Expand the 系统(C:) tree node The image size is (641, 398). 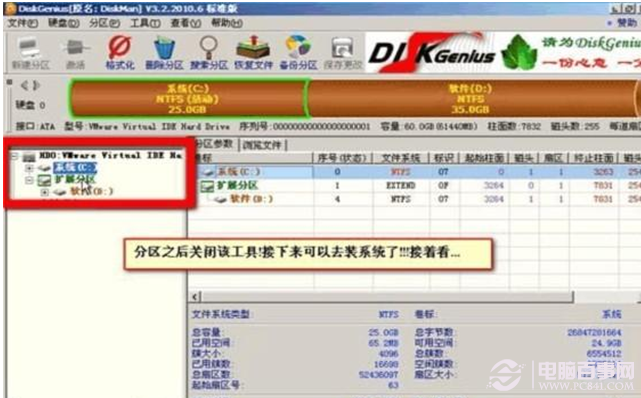click(29, 168)
